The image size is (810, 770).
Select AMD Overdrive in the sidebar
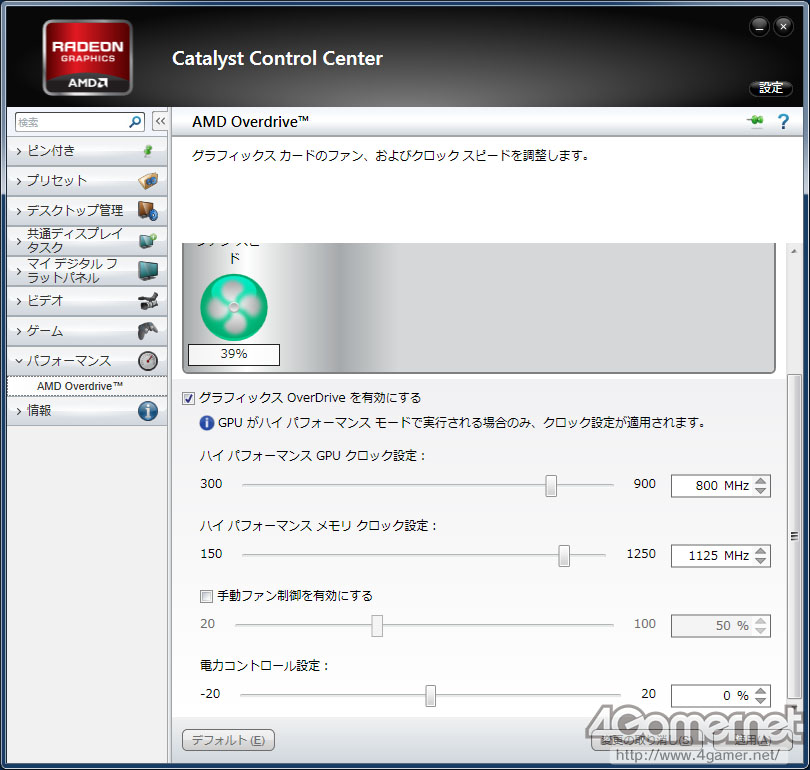point(87,386)
